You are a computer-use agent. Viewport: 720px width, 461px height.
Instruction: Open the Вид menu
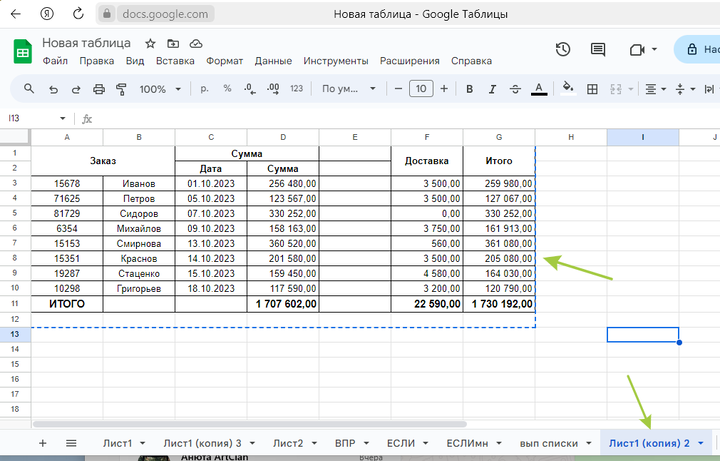click(x=135, y=61)
